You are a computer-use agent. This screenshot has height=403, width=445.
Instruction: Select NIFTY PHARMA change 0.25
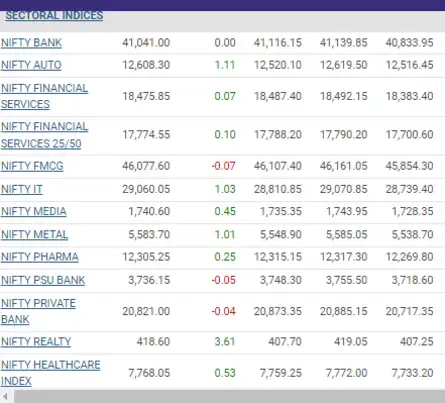(x=225, y=257)
